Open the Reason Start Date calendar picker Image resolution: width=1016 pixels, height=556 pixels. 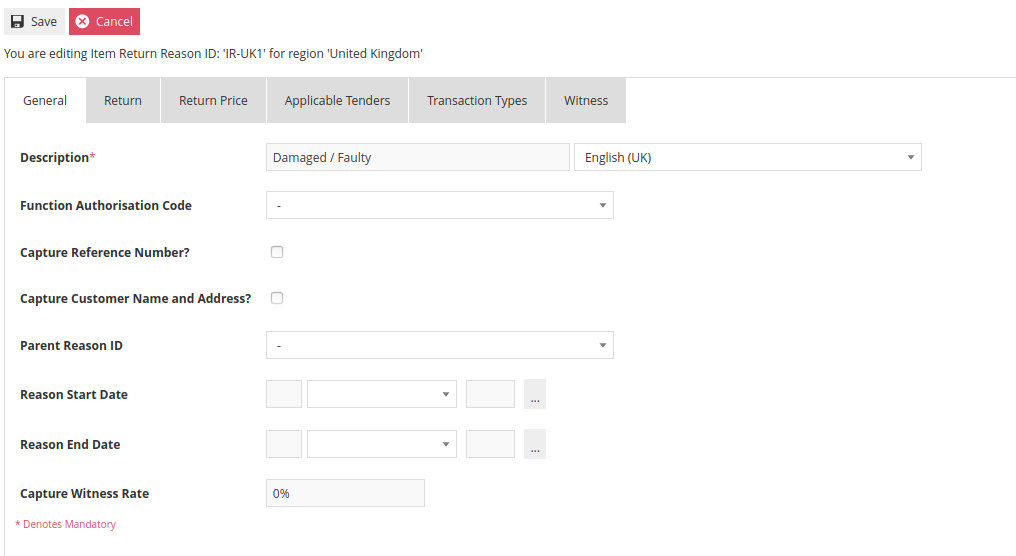pos(535,394)
